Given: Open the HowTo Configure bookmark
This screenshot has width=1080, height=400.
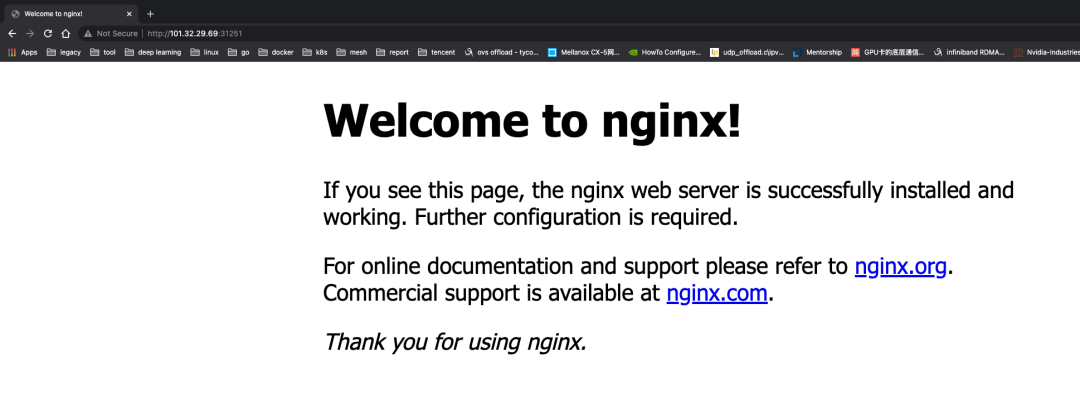Looking at the screenshot, I should tap(665, 52).
